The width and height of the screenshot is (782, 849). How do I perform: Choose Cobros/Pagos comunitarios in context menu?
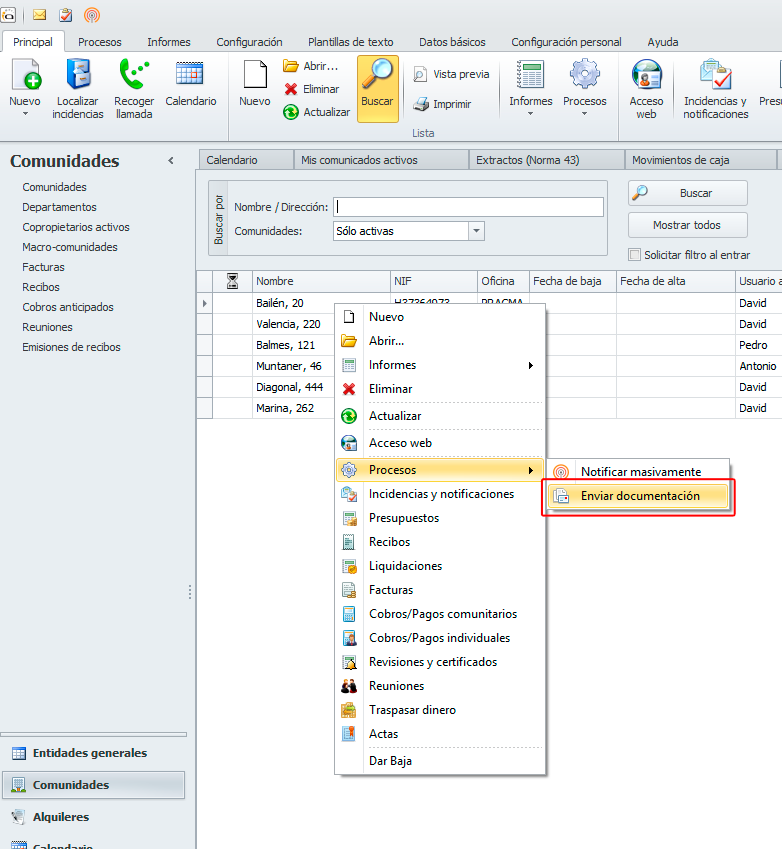pos(440,613)
